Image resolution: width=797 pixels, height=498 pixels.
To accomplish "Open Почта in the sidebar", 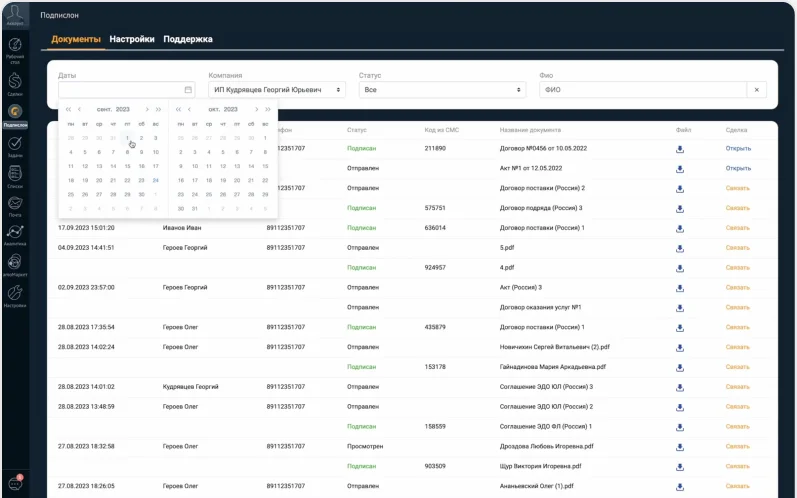I will click(15, 206).
